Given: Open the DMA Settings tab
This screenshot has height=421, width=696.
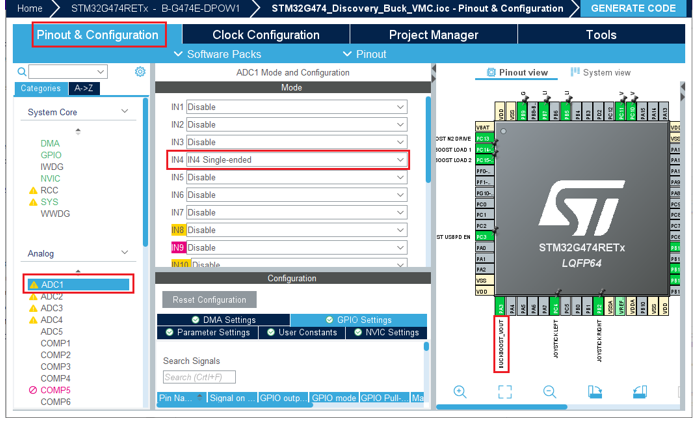Looking at the screenshot, I should coord(224,320).
